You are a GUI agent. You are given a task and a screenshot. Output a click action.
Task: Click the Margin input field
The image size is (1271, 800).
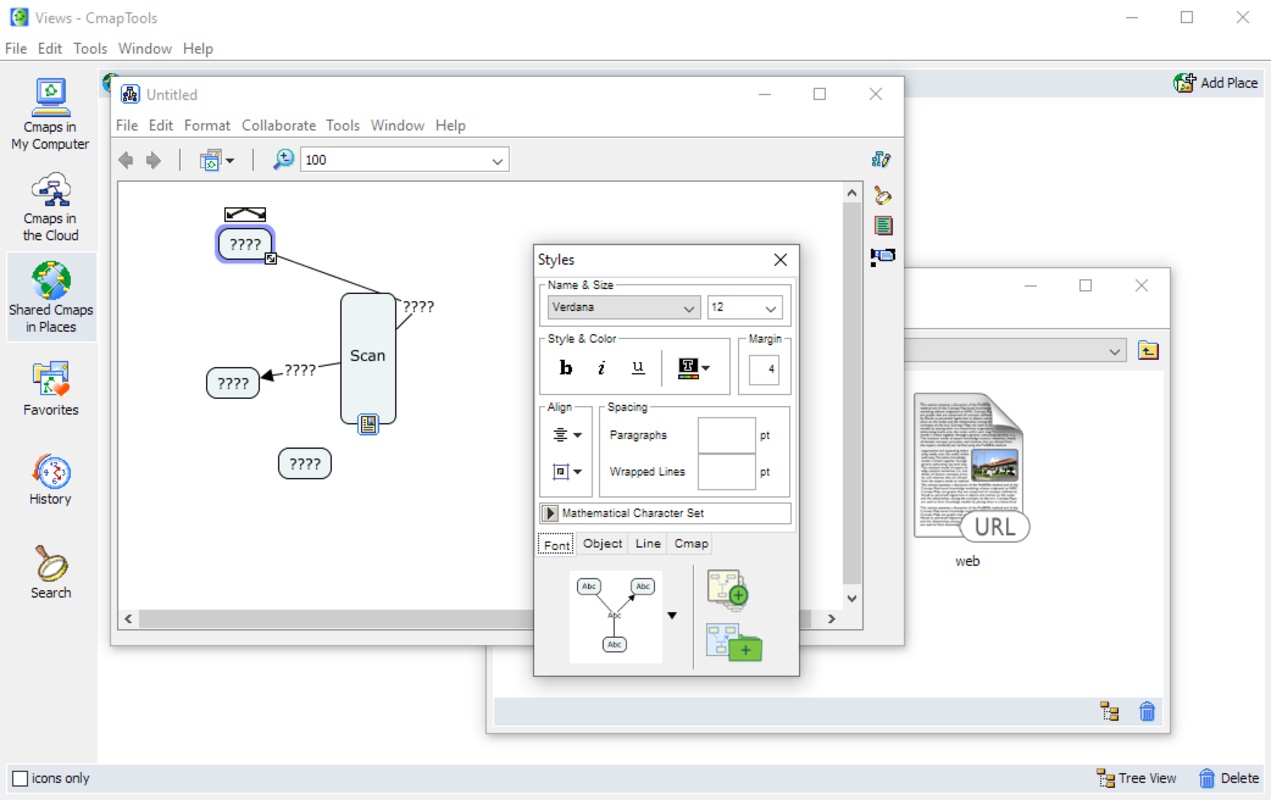(764, 369)
